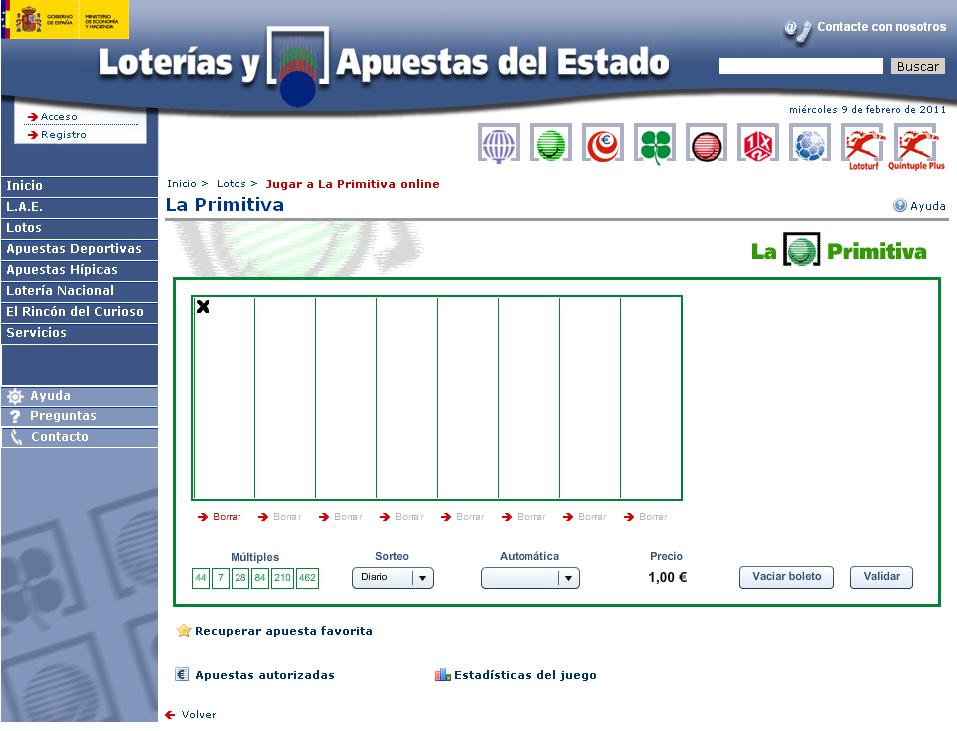Click breadcrumb text Jugar a La Primitiva online
The width and height of the screenshot is (957, 731).
point(352,184)
